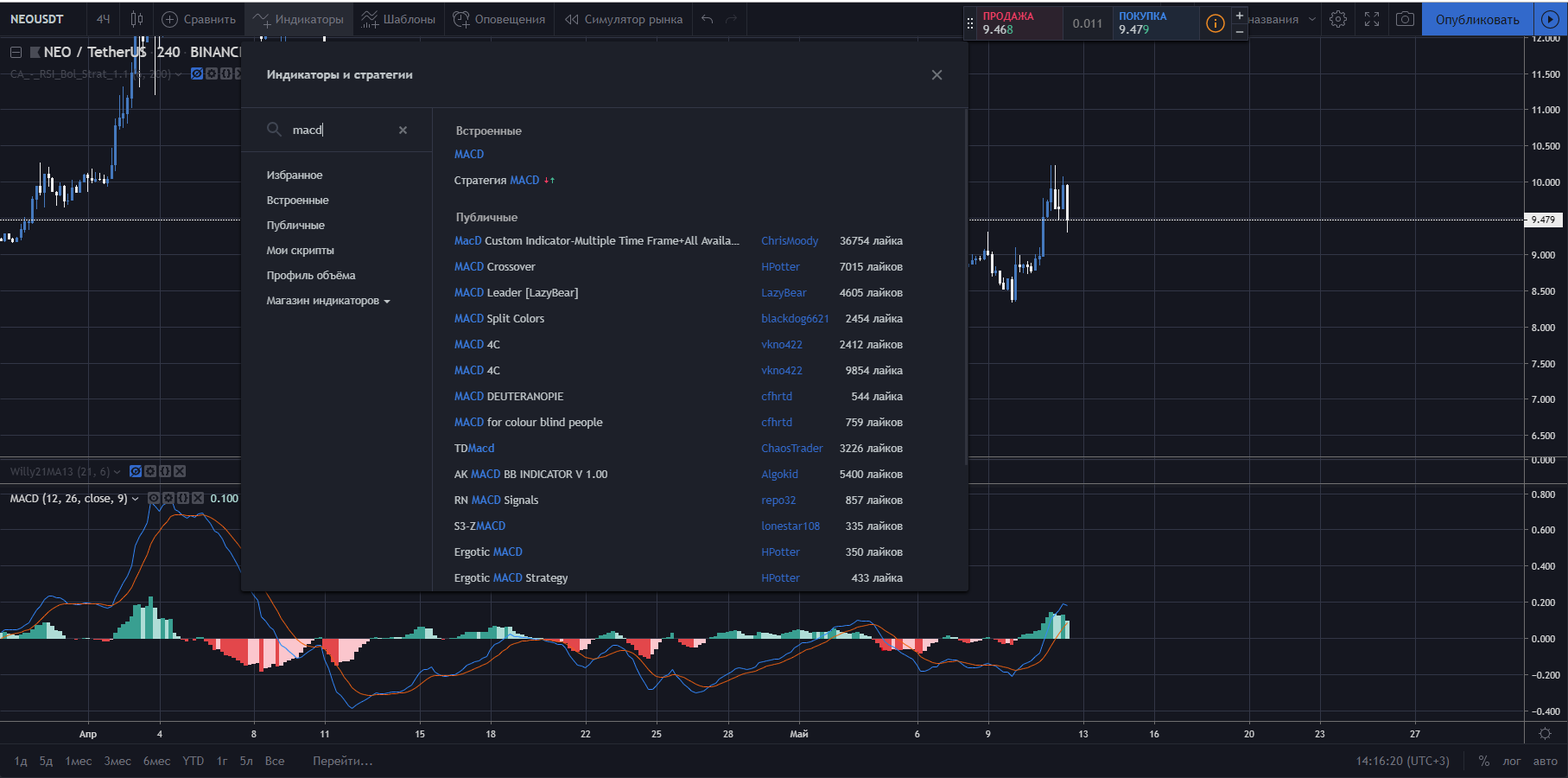Click the Compare symbol plus icon
Viewport: 1568px width, 778px height.
tap(170, 19)
